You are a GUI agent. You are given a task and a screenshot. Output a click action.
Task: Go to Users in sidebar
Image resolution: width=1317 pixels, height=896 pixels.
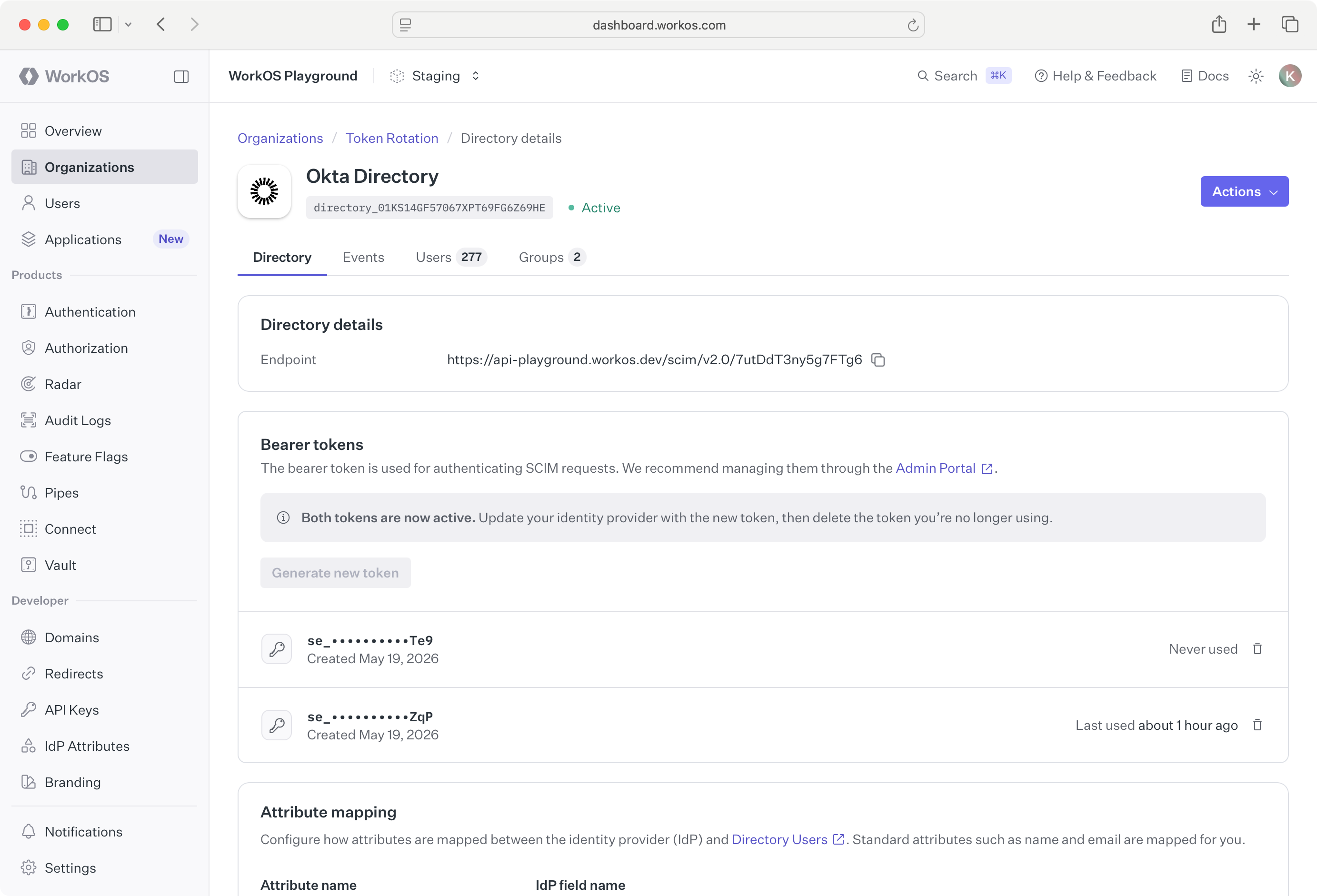[104, 203]
